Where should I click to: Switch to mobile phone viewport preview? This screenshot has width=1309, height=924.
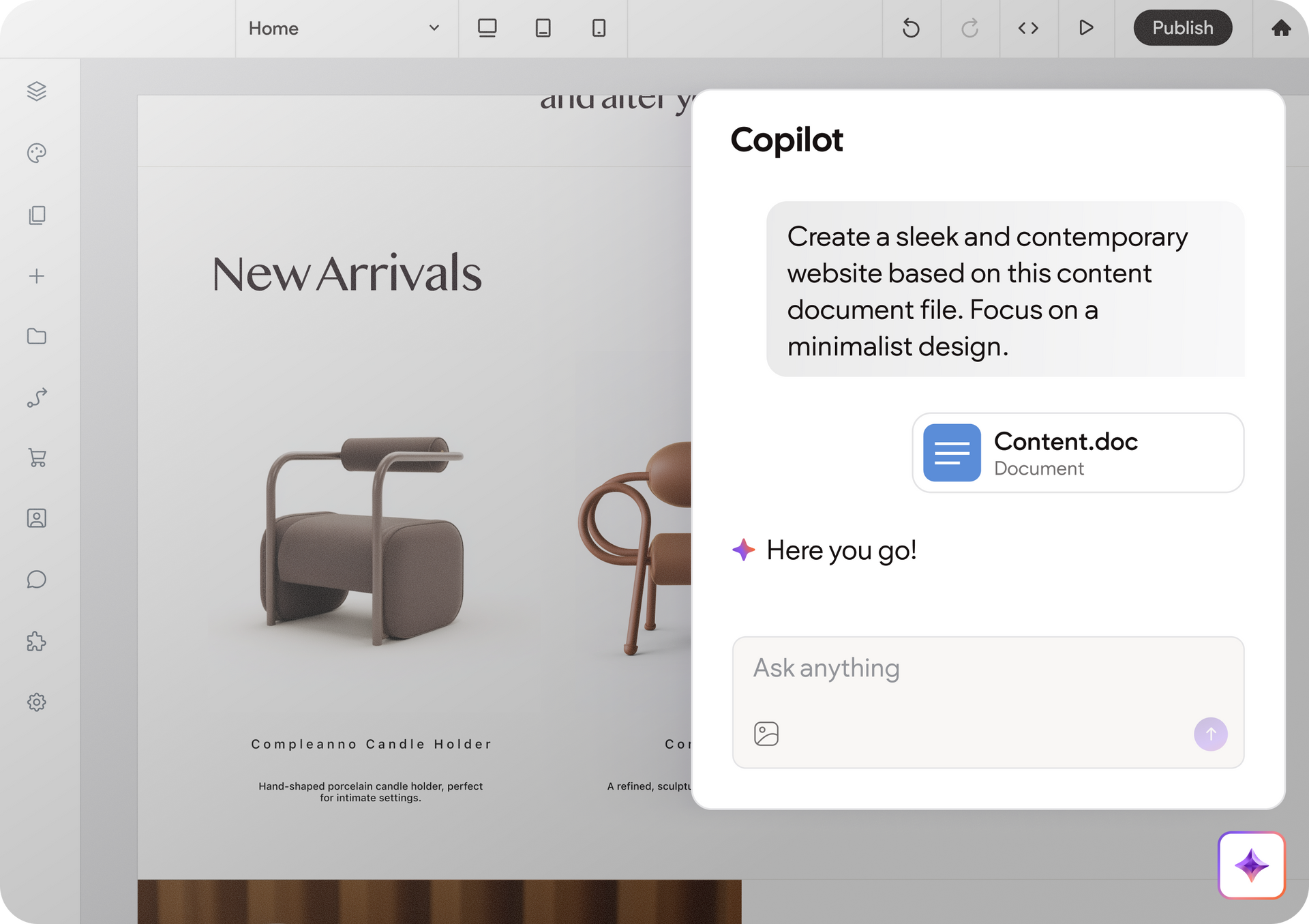pyautogui.click(x=599, y=28)
